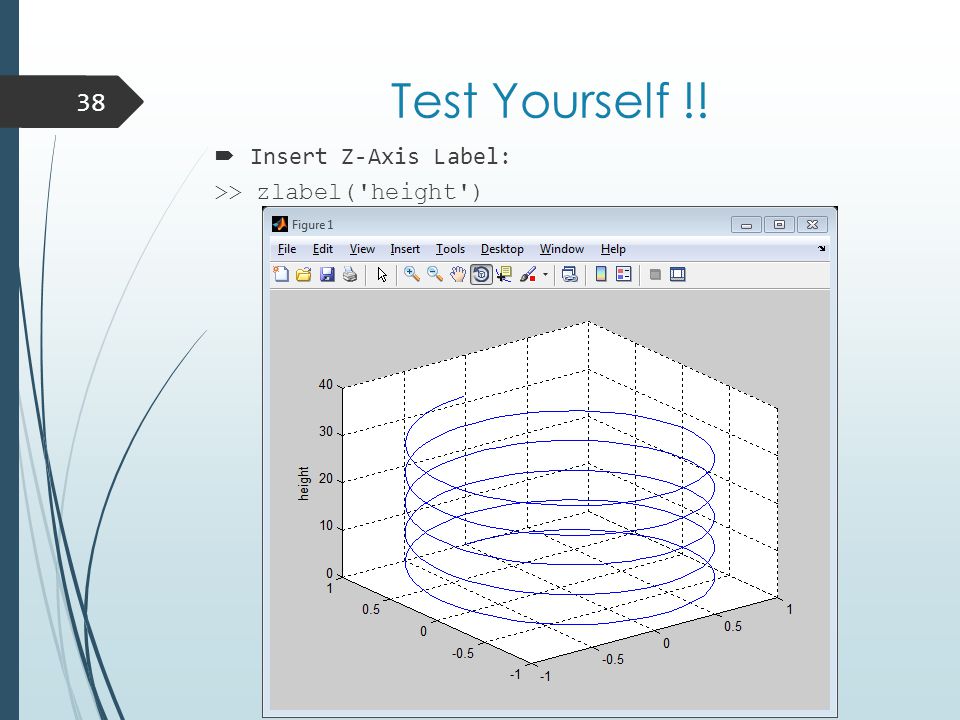Click the Show Plot Tools icon
This screenshot has width=960, height=720.
pyautogui.click(x=678, y=274)
